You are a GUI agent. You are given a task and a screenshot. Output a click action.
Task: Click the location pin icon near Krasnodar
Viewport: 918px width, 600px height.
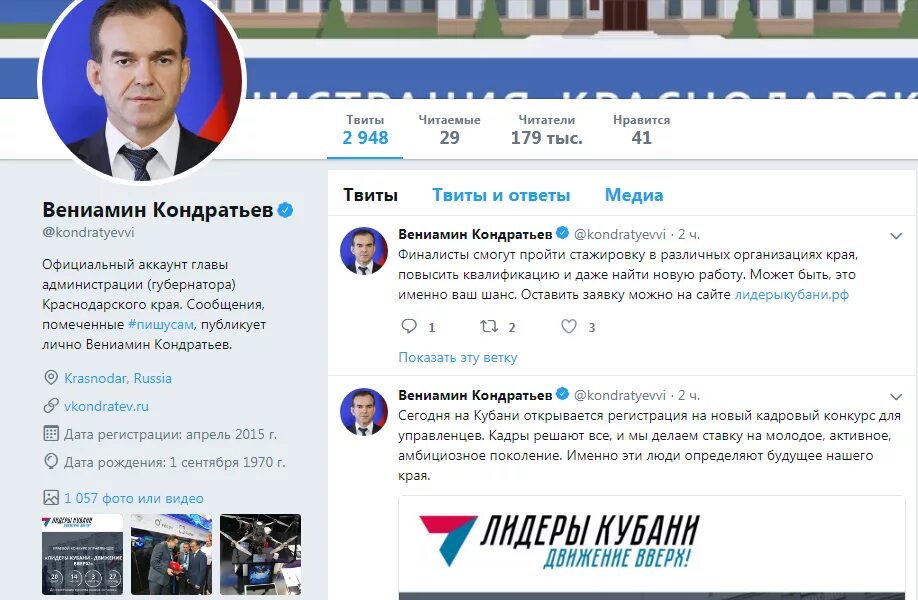click(51, 378)
